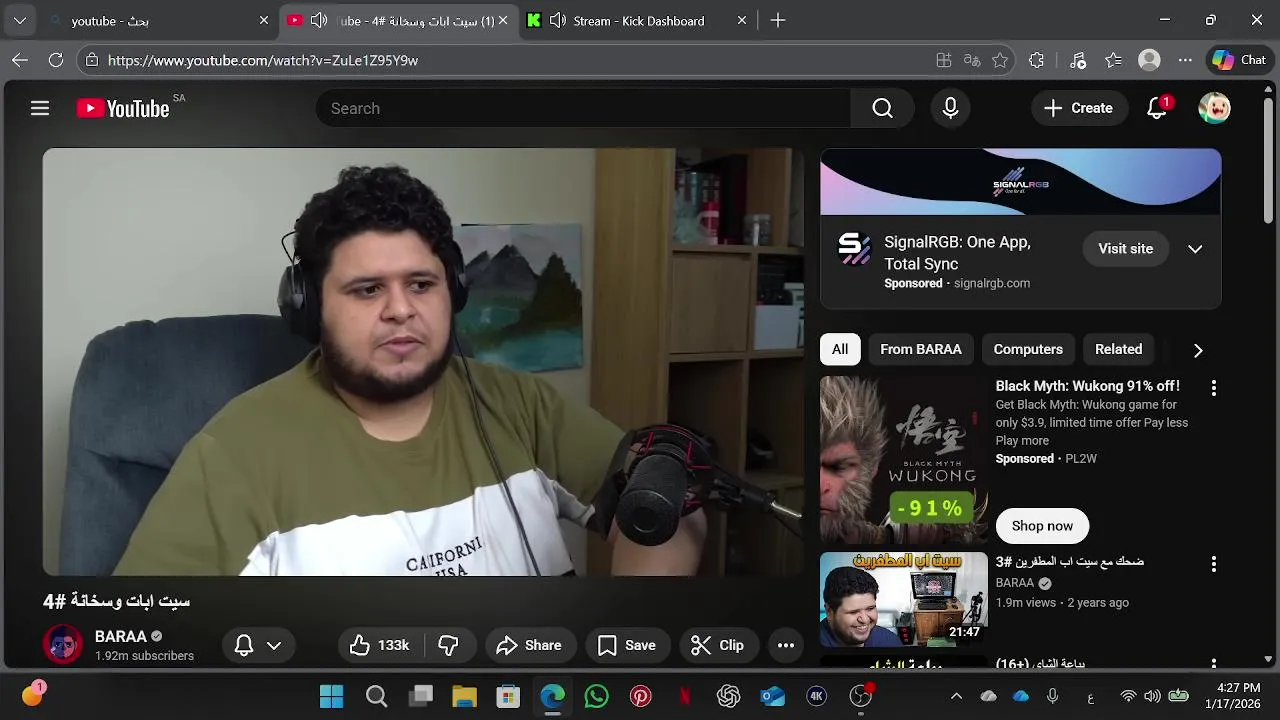View site information lock icon
The height and width of the screenshot is (720, 1280).
tap(92, 60)
